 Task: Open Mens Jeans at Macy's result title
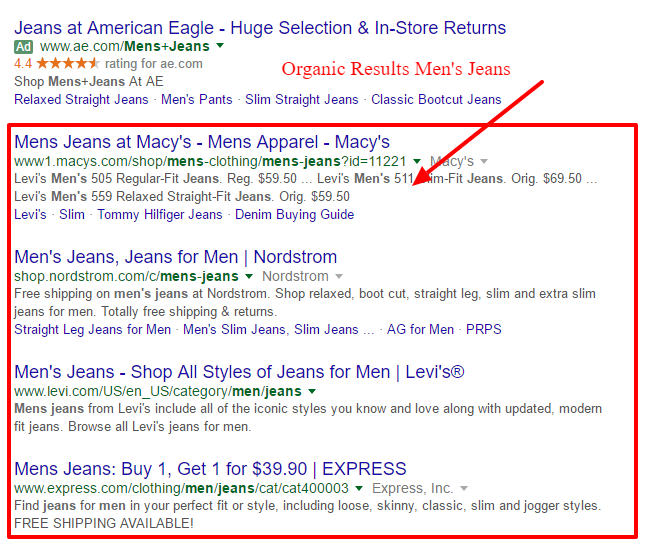coord(202,142)
